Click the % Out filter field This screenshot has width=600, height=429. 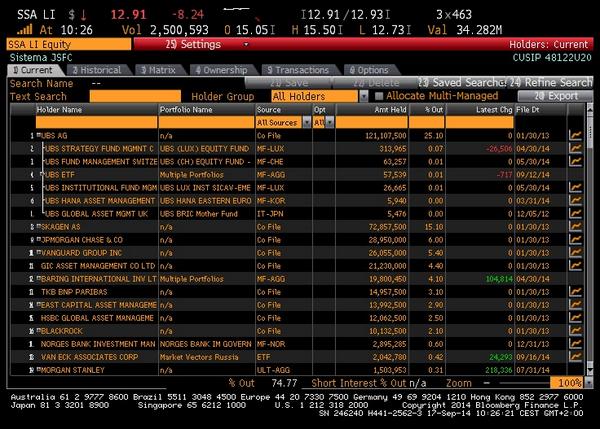pos(427,122)
